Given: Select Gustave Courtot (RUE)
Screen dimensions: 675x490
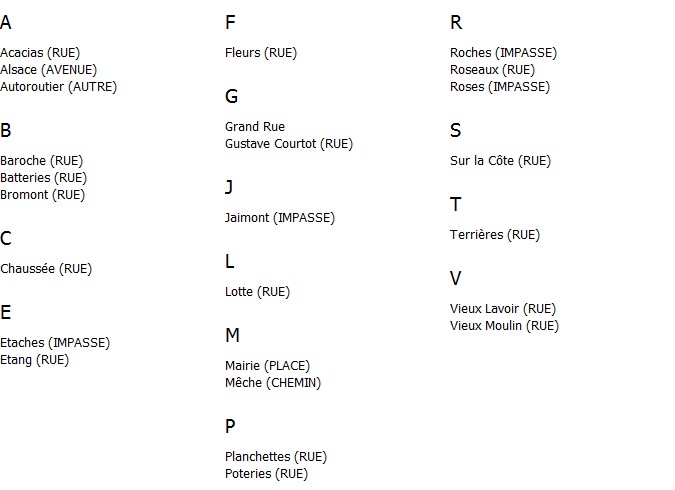Looking at the screenshot, I should [x=289, y=144].
